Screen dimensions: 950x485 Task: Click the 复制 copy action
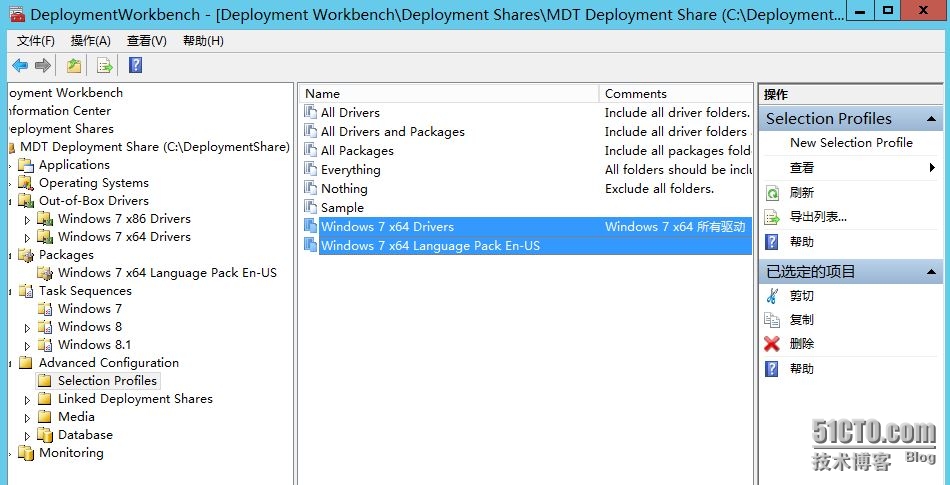tap(802, 320)
